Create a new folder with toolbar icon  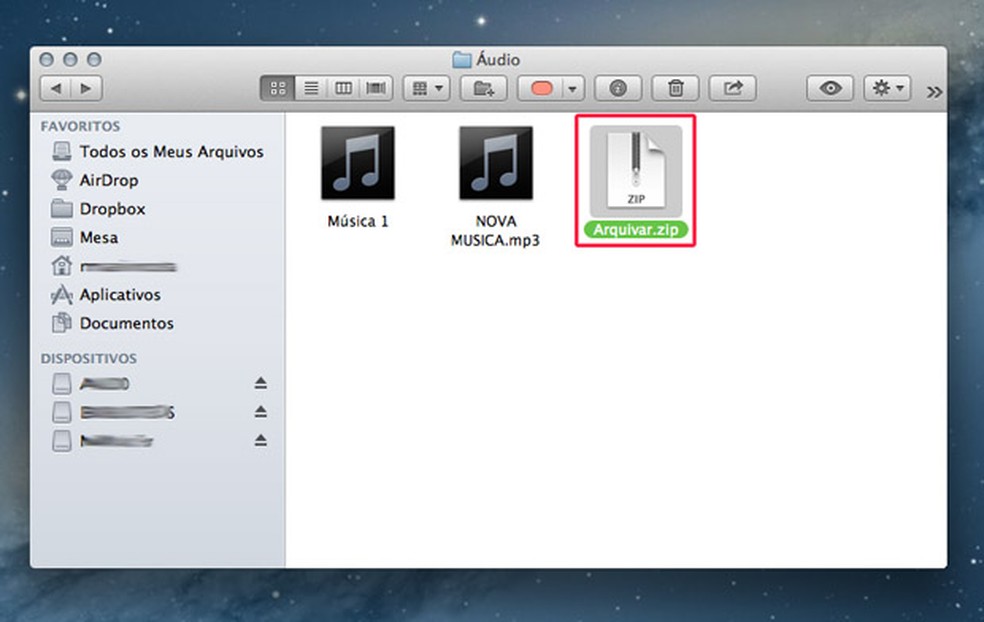coord(483,88)
